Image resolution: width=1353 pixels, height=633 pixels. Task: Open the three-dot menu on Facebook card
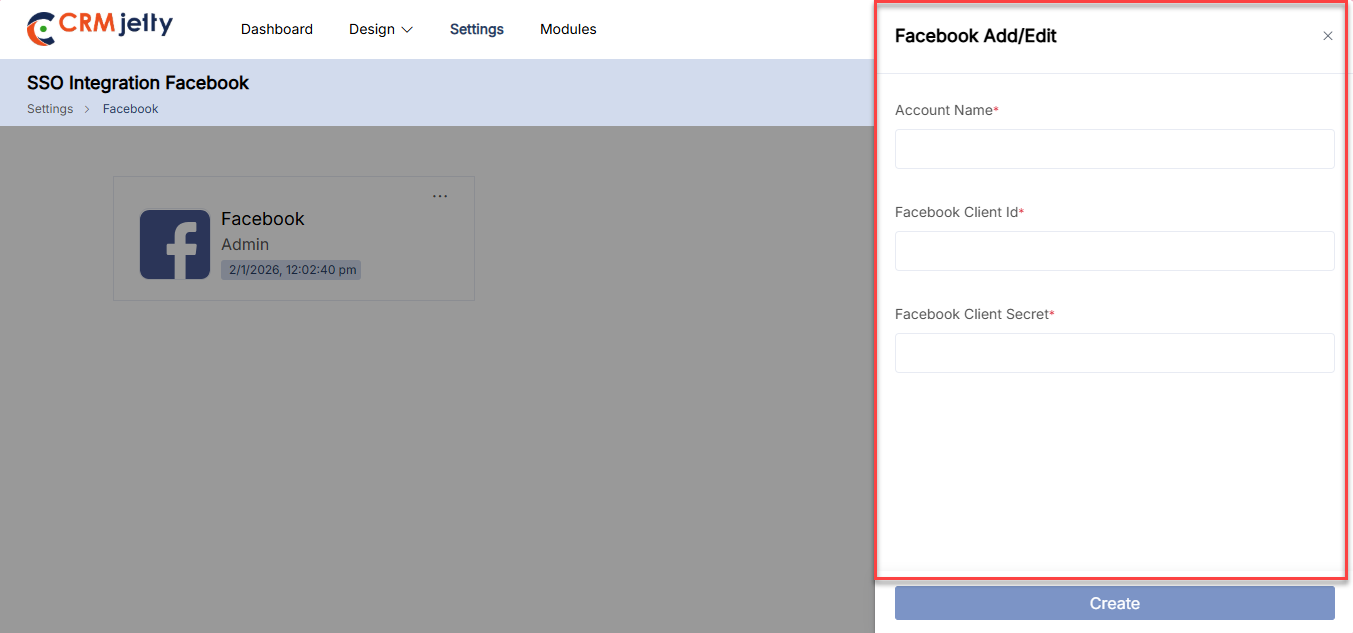tap(440, 196)
